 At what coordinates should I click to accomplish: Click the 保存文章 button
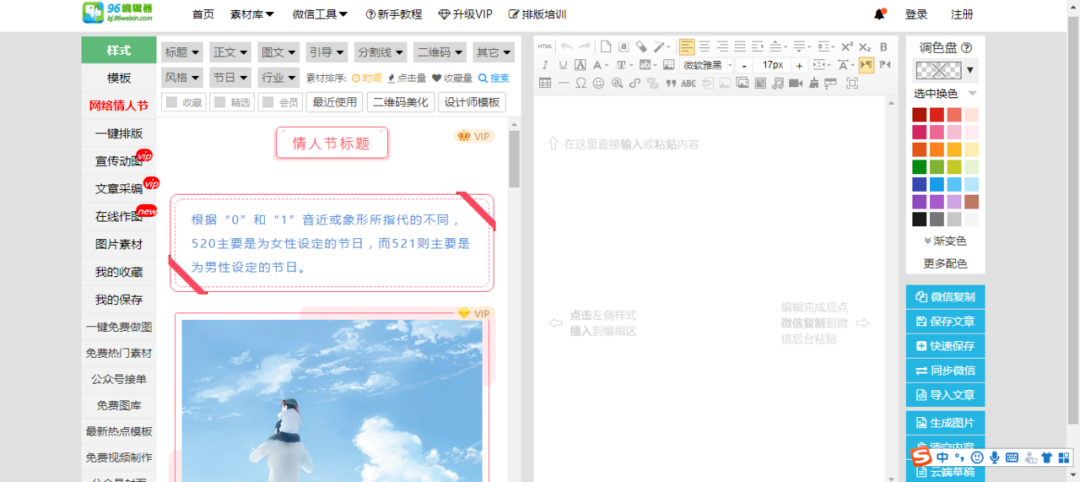point(945,321)
